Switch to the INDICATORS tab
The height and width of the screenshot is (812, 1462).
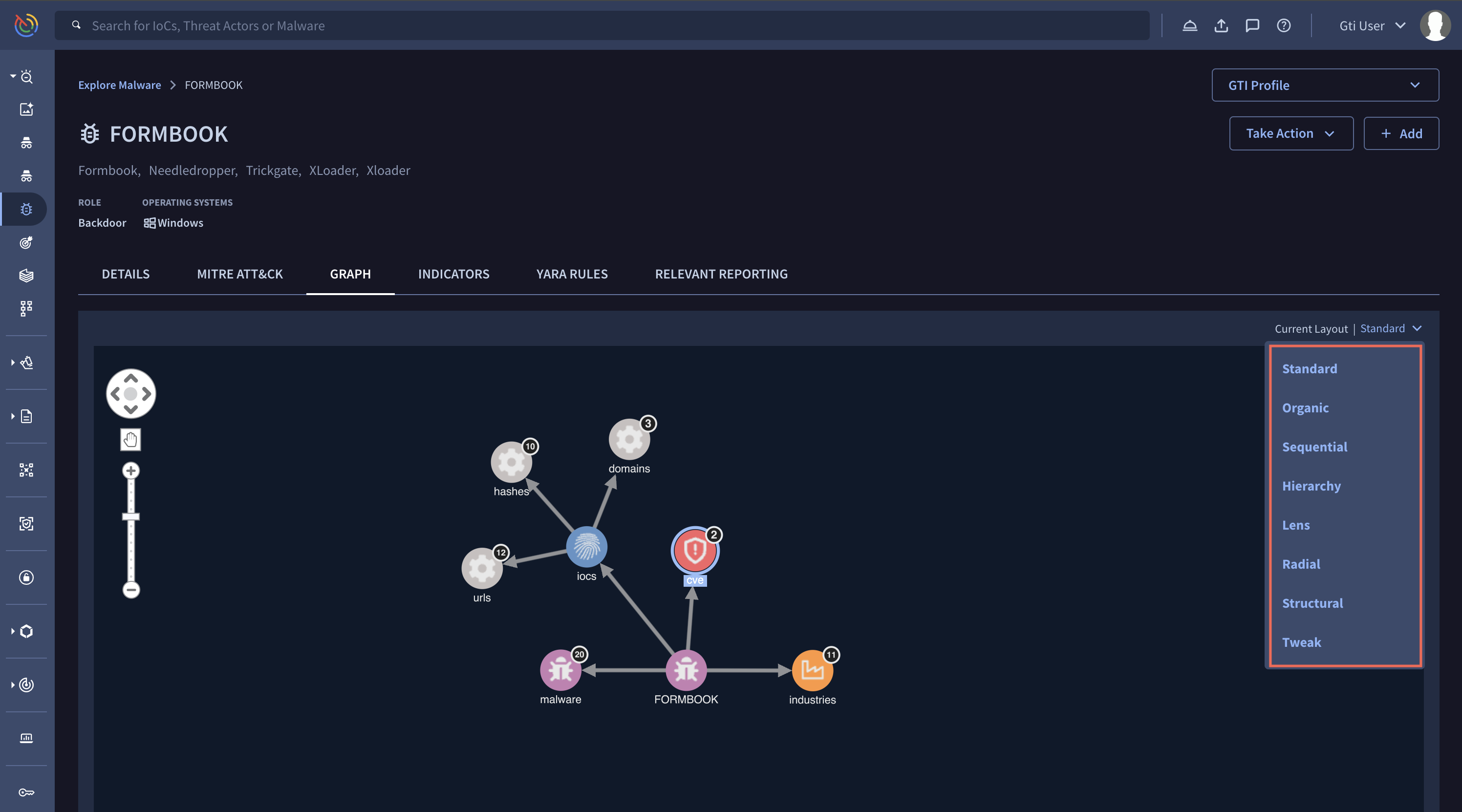(x=453, y=274)
